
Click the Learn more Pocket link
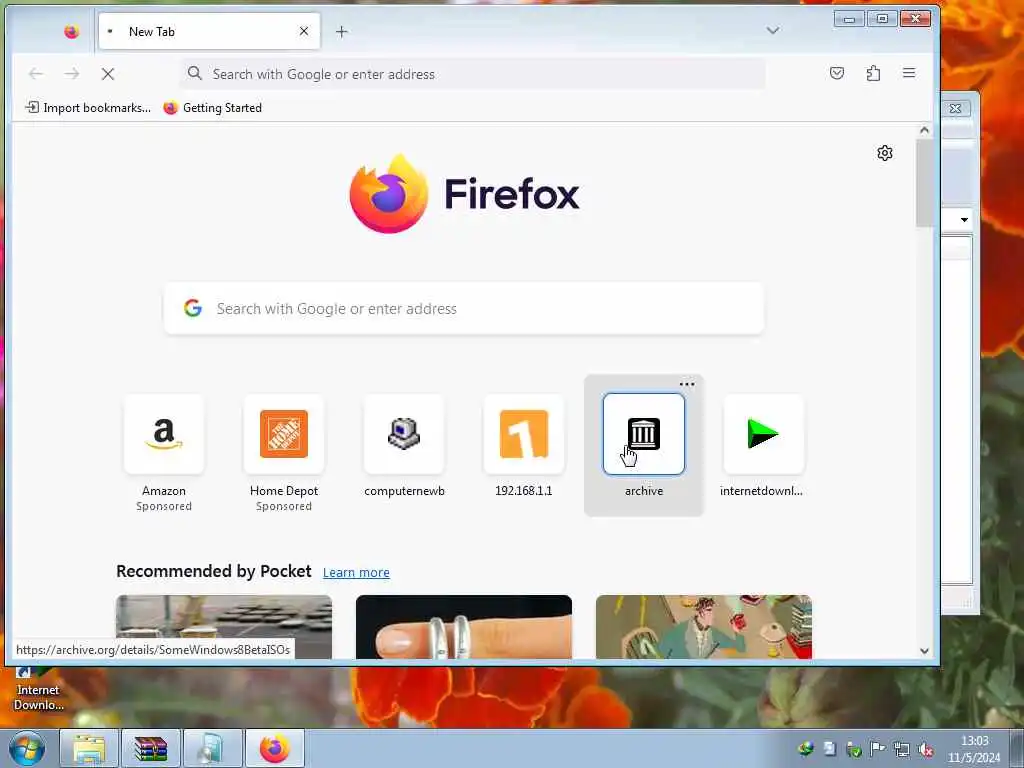(x=356, y=573)
